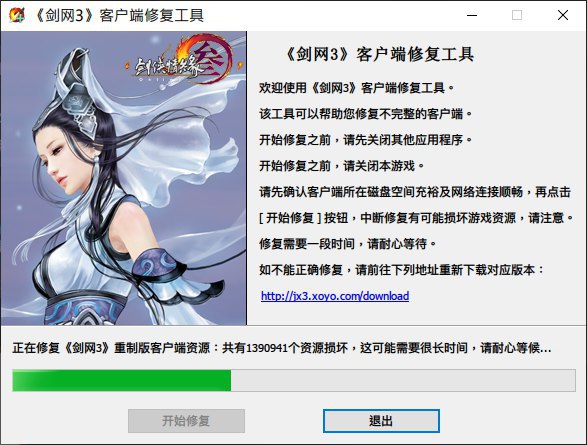The width and height of the screenshot is (587, 445).
Task: Minimize the repair tool window
Action: 472,15
